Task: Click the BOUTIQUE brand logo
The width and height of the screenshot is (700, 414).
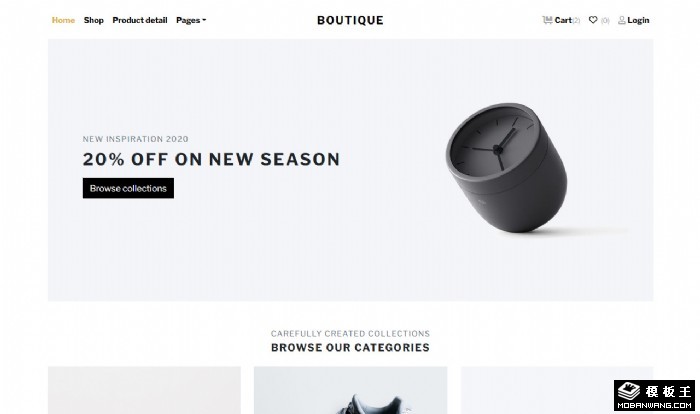Action: 350,20
